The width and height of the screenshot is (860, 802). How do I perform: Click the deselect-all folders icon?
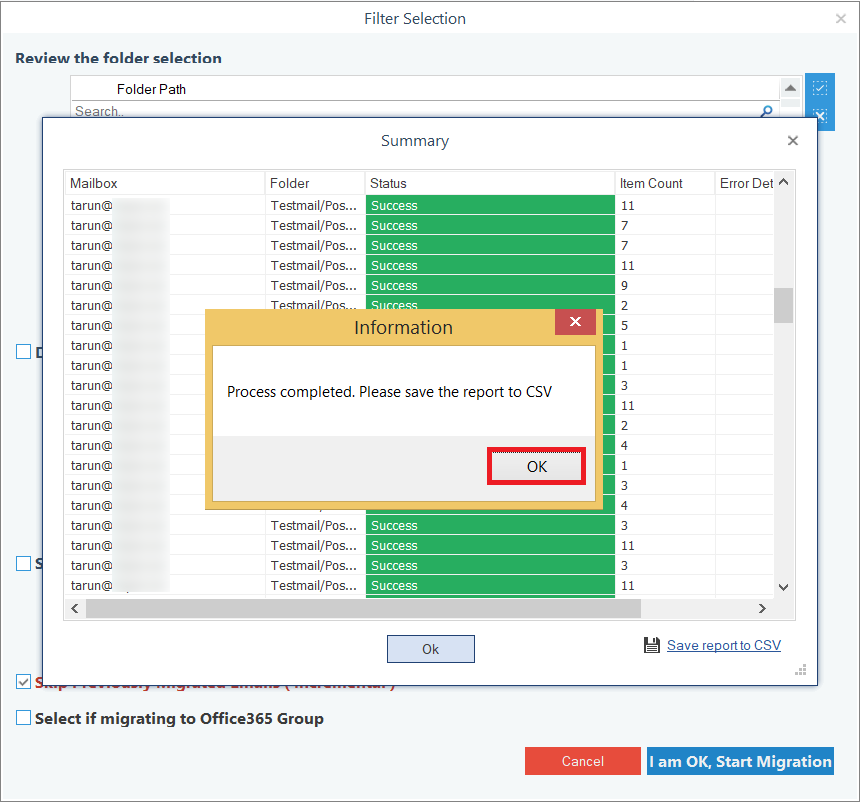[x=819, y=115]
